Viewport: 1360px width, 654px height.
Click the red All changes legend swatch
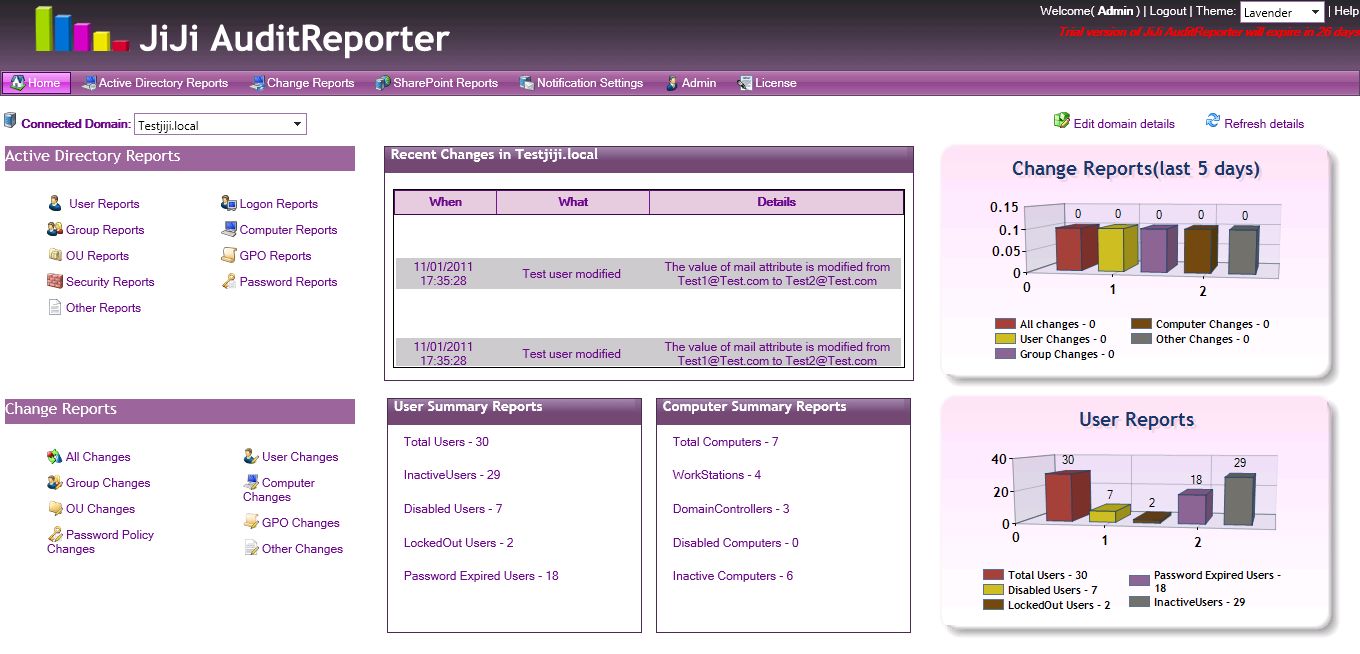click(1005, 324)
